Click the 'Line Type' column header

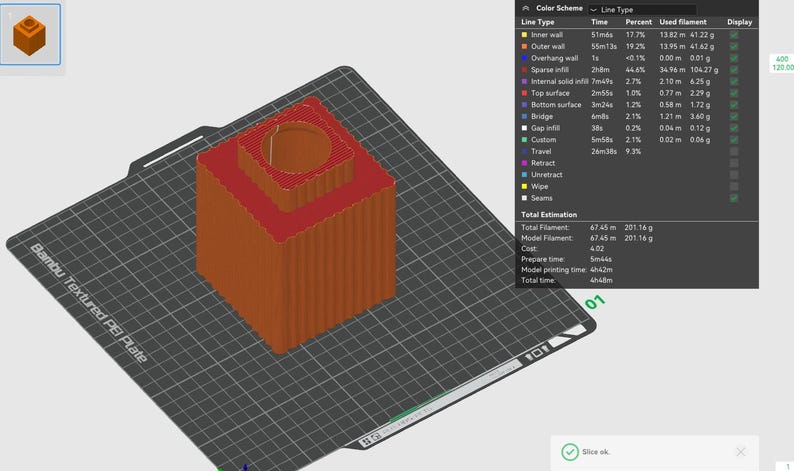(x=537, y=22)
